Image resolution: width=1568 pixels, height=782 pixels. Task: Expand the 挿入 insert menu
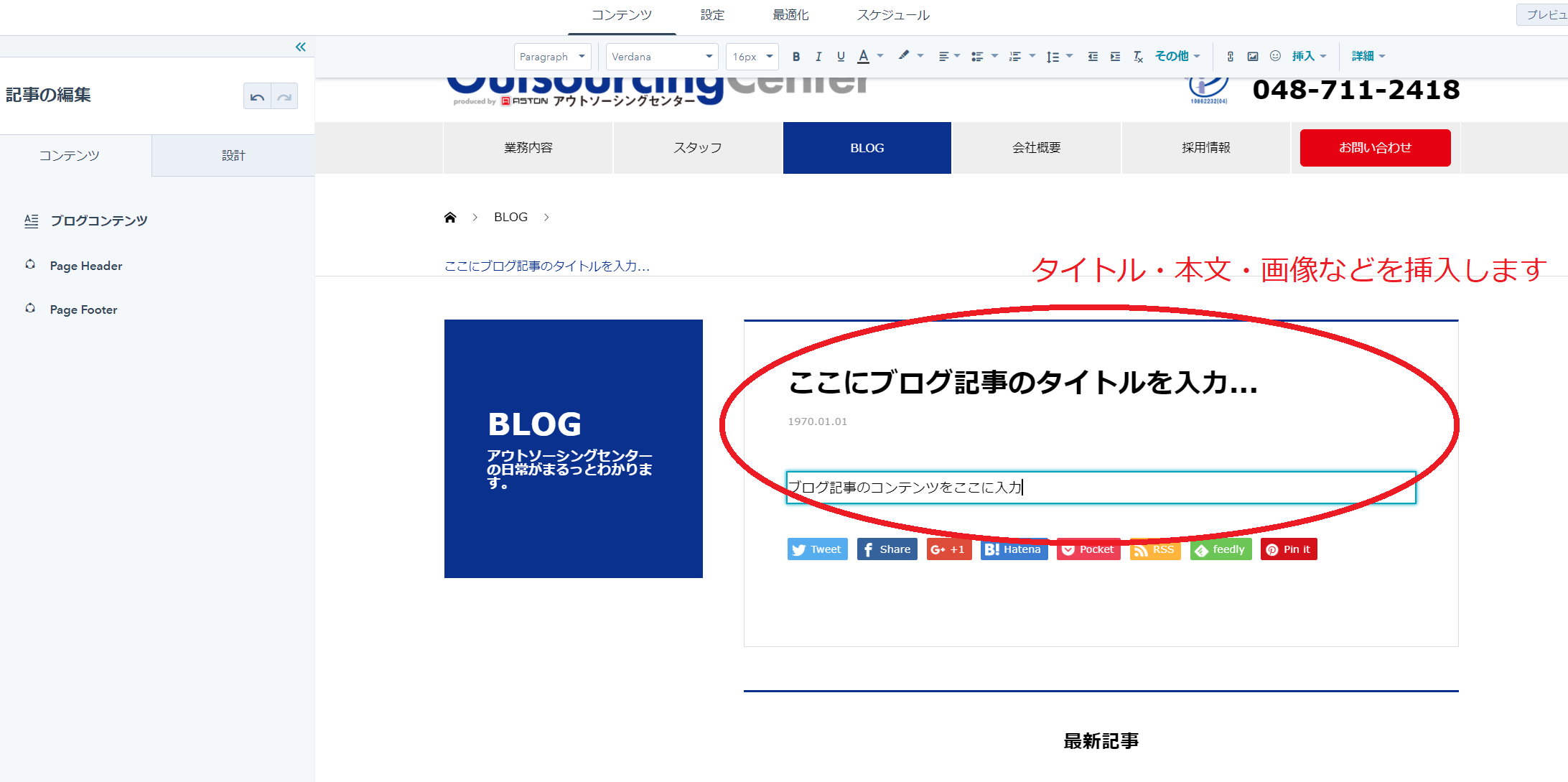tap(1309, 56)
